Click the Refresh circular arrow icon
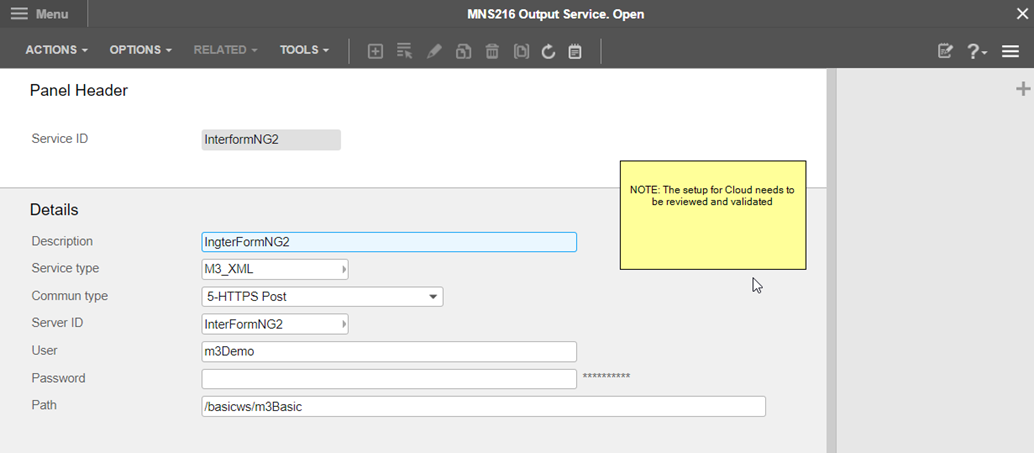Screen dimensions: 1034x453 [x=548, y=51]
